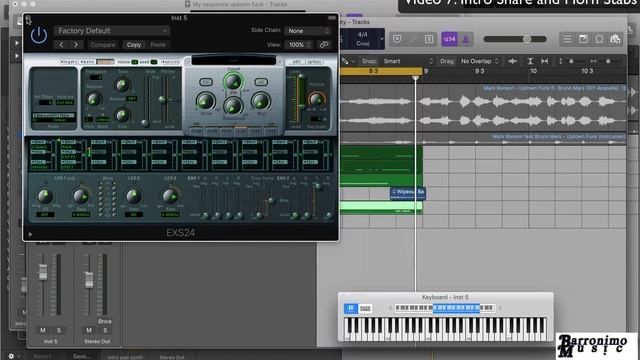Open the EXS24 sampler instrument menu display

(x=233, y=60)
